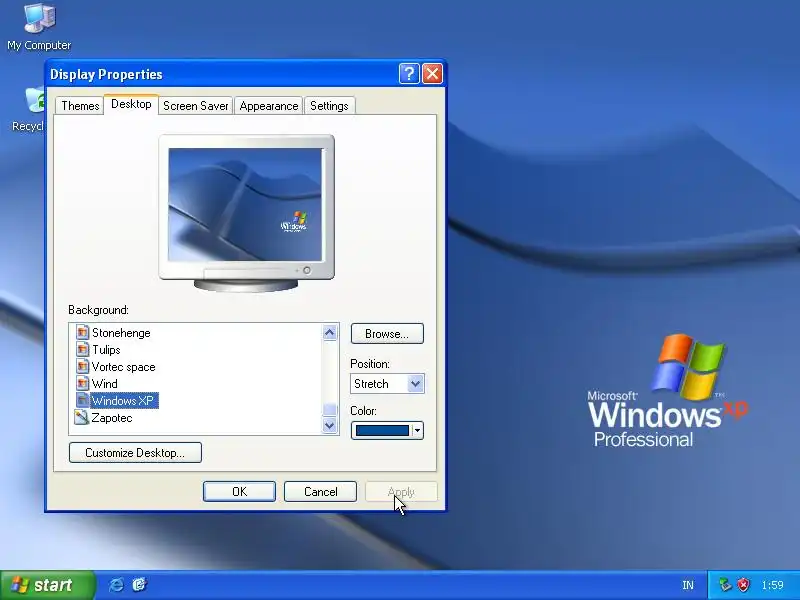Click the Wind wallpaper file icon
The height and width of the screenshot is (600, 800).
click(82, 383)
